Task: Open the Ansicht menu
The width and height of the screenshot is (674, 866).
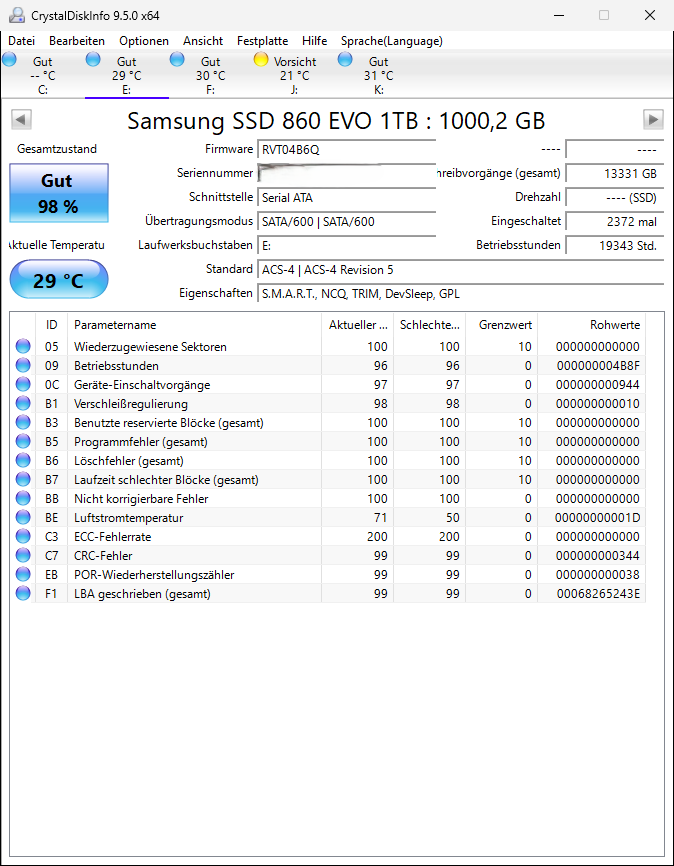Action: click(203, 41)
